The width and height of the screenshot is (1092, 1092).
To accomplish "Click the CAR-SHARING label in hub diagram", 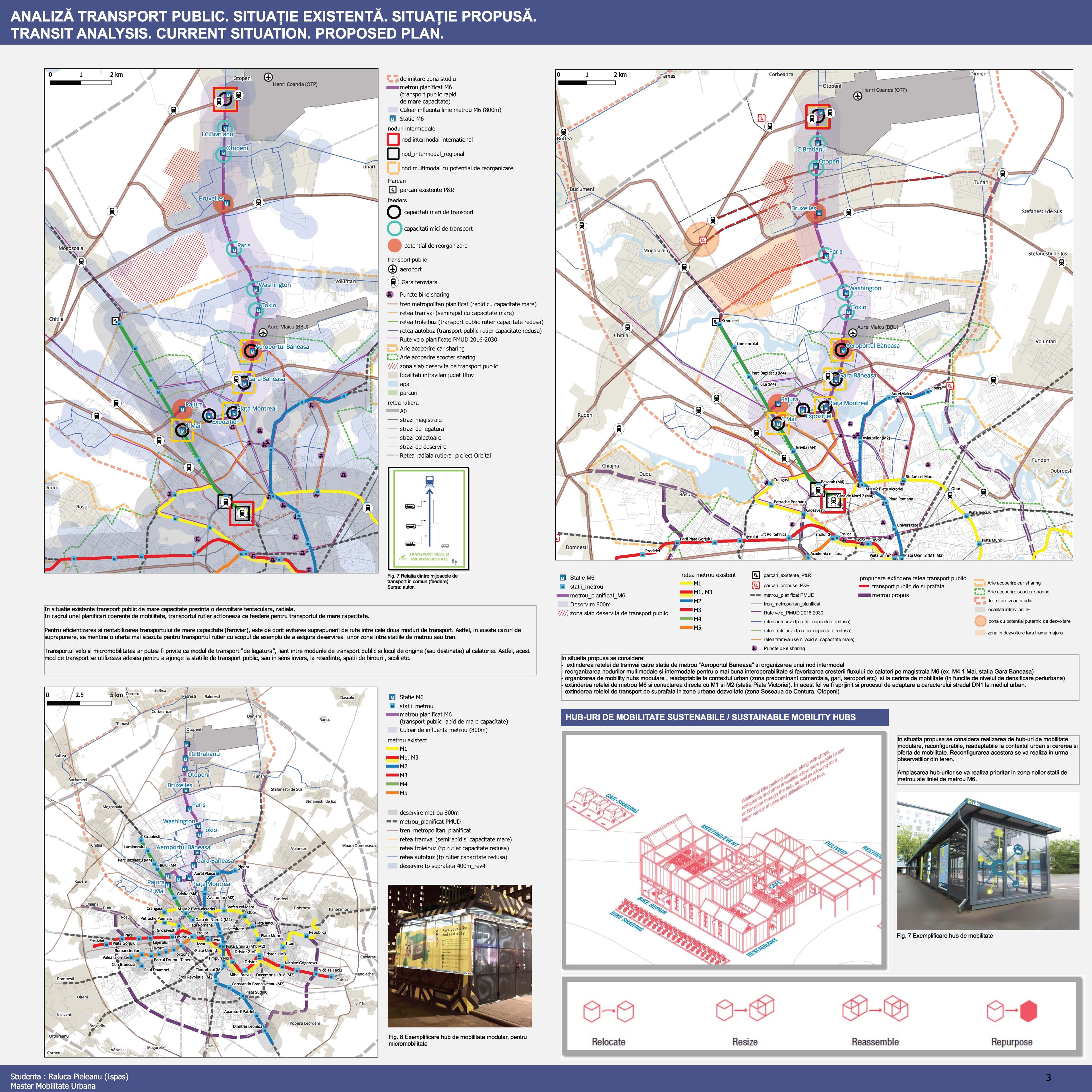I will point(622,803).
